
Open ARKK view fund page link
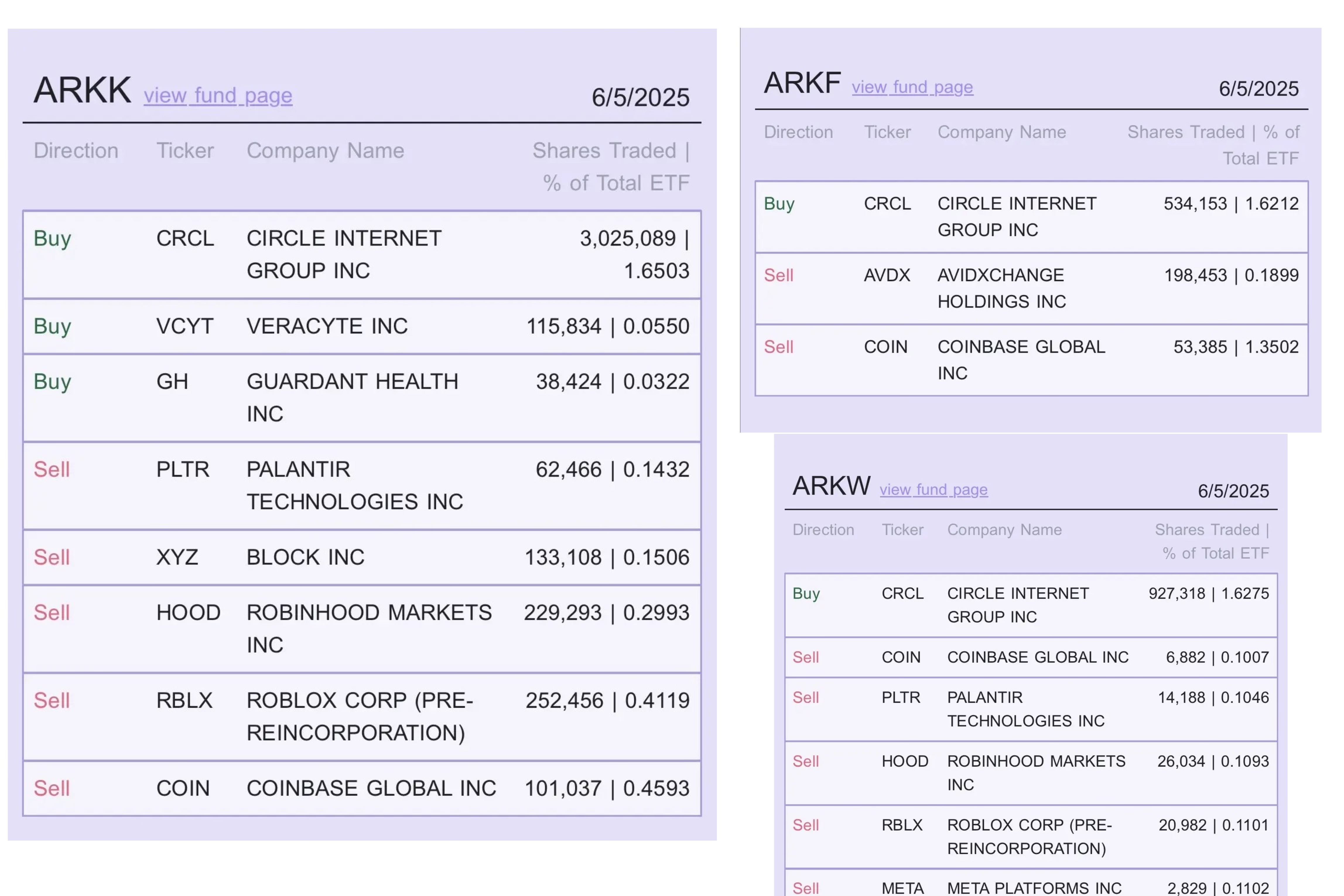[218, 95]
